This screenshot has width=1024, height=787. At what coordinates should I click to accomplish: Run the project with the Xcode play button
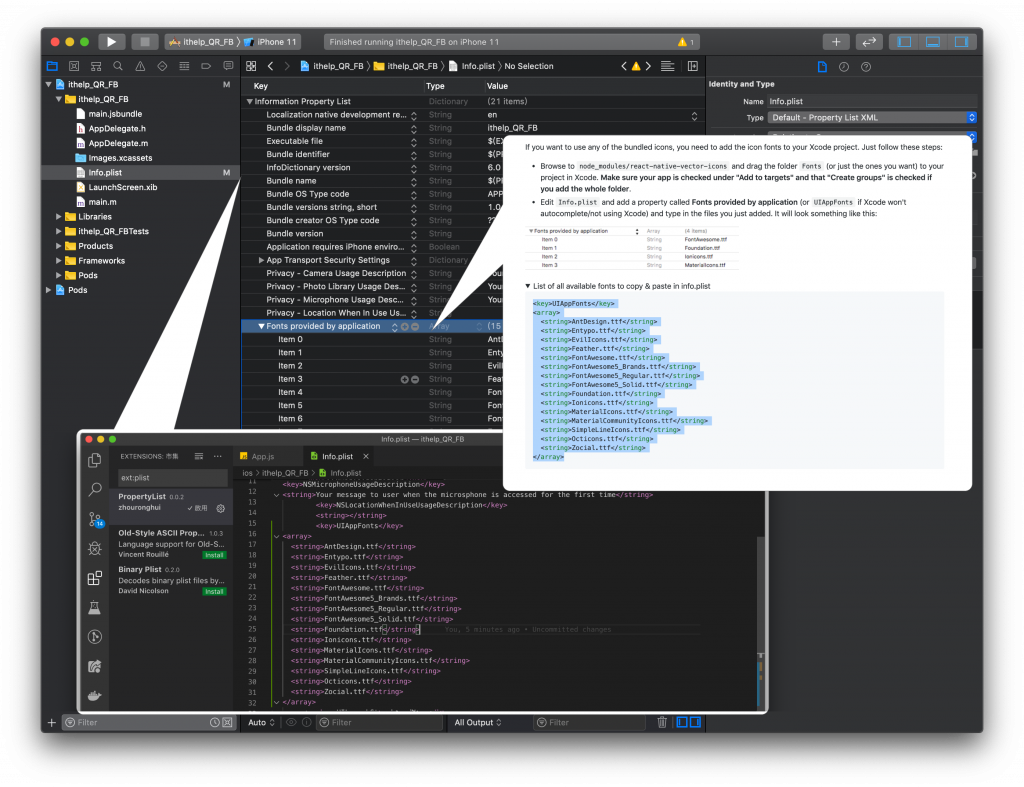pyautogui.click(x=112, y=42)
